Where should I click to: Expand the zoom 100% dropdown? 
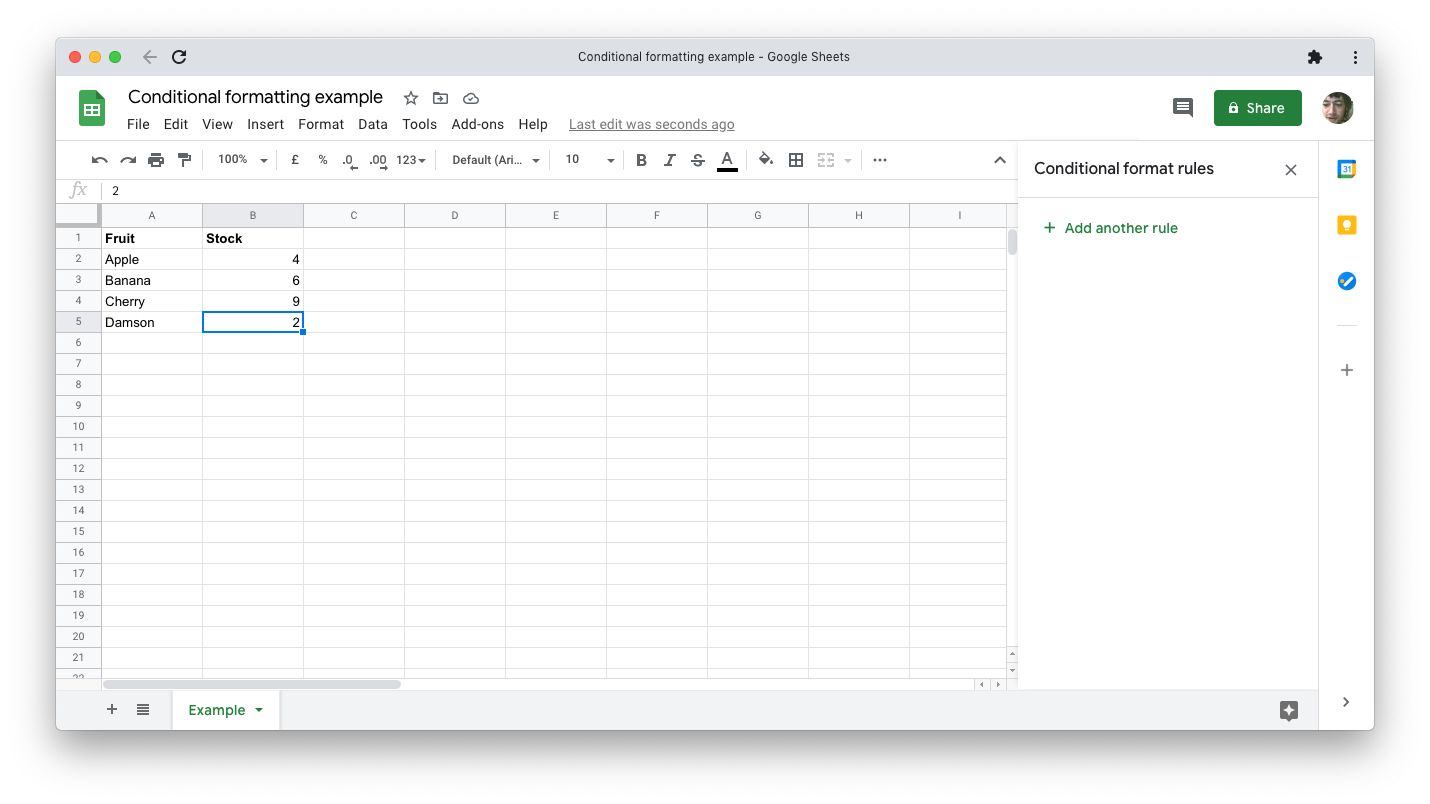click(243, 160)
